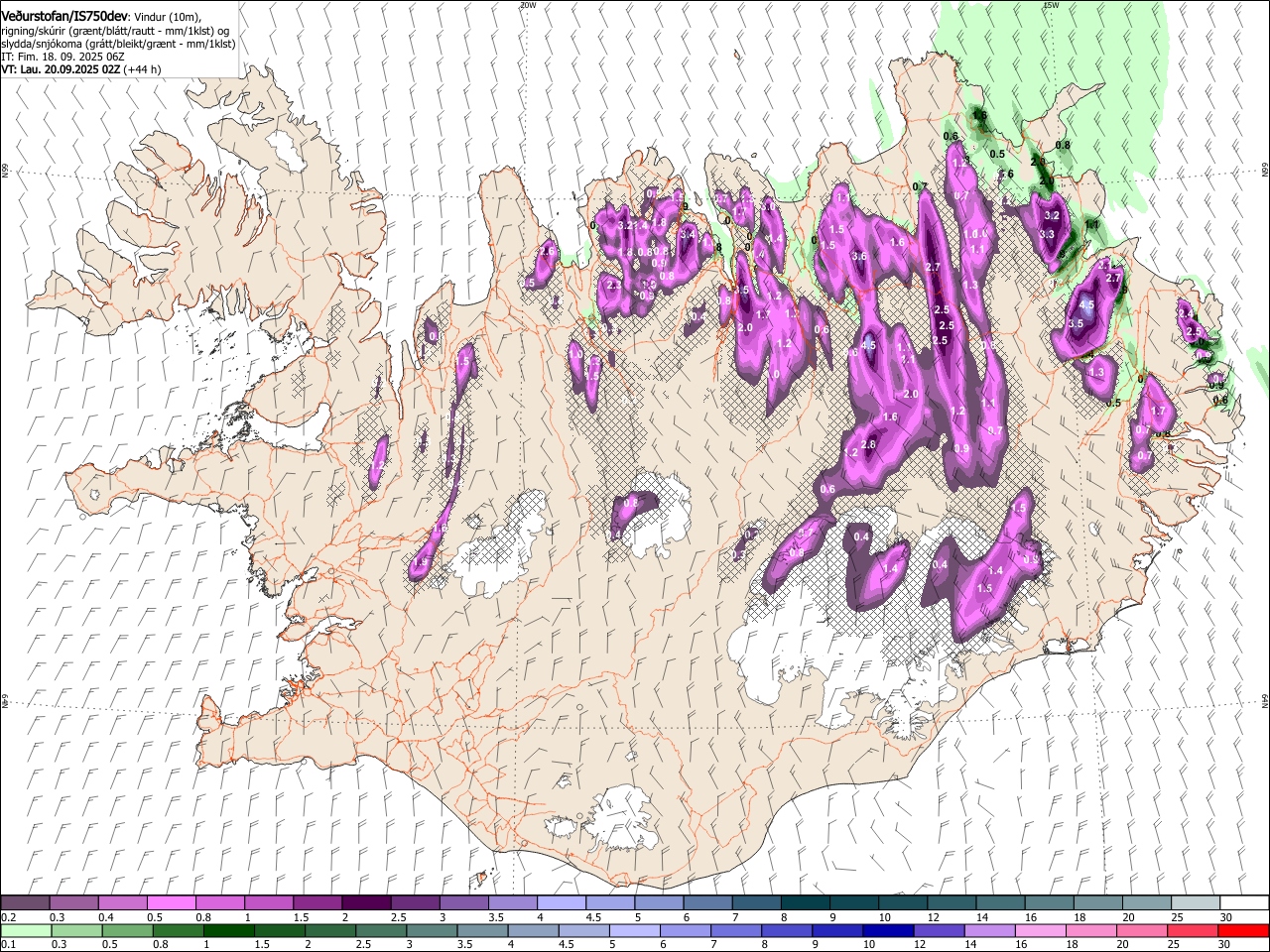Viewport: 1270px width, 952px height.
Task: Click the 15W longitude label at top
Action: tap(1051, 5)
